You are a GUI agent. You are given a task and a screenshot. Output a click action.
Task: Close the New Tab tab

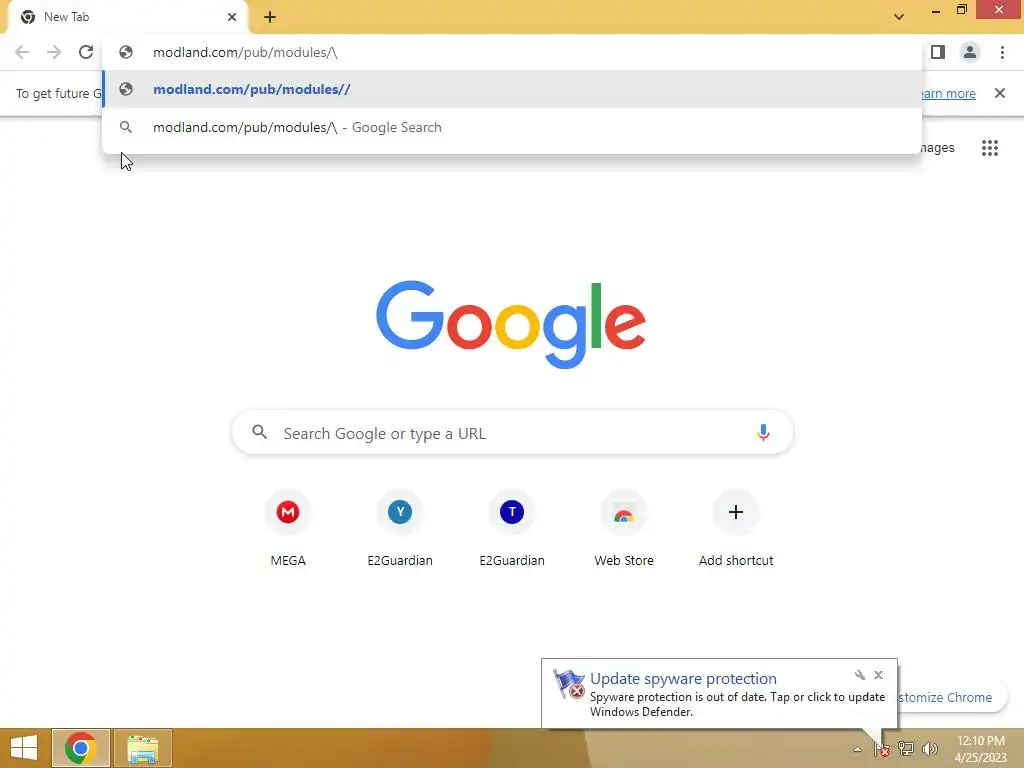click(x=232, y=17)
